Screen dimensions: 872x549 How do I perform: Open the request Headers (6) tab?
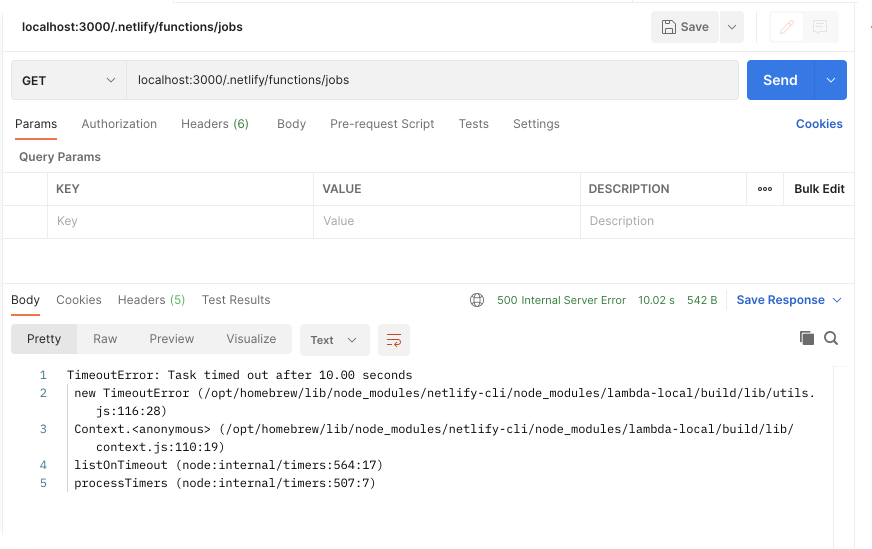pos(215,124)
